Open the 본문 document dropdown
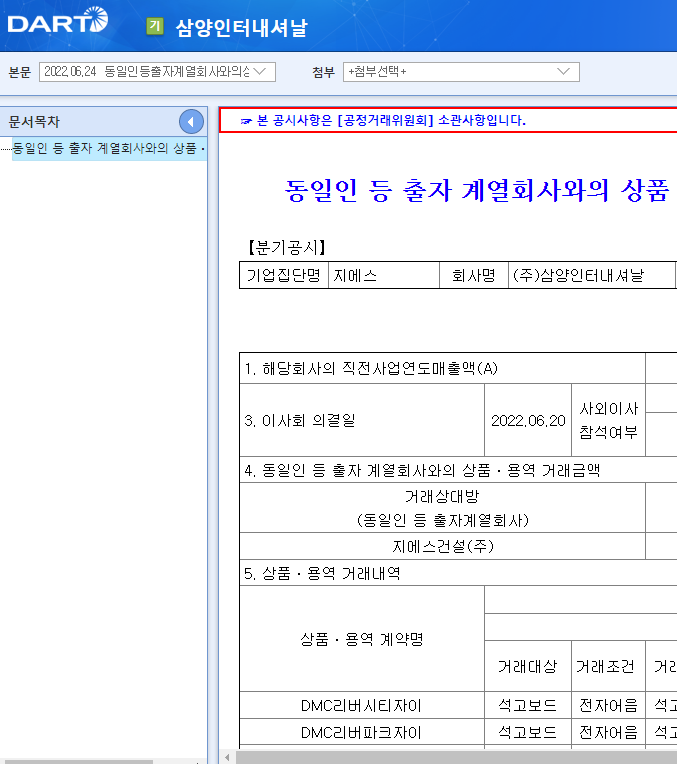 click(157, 72)
